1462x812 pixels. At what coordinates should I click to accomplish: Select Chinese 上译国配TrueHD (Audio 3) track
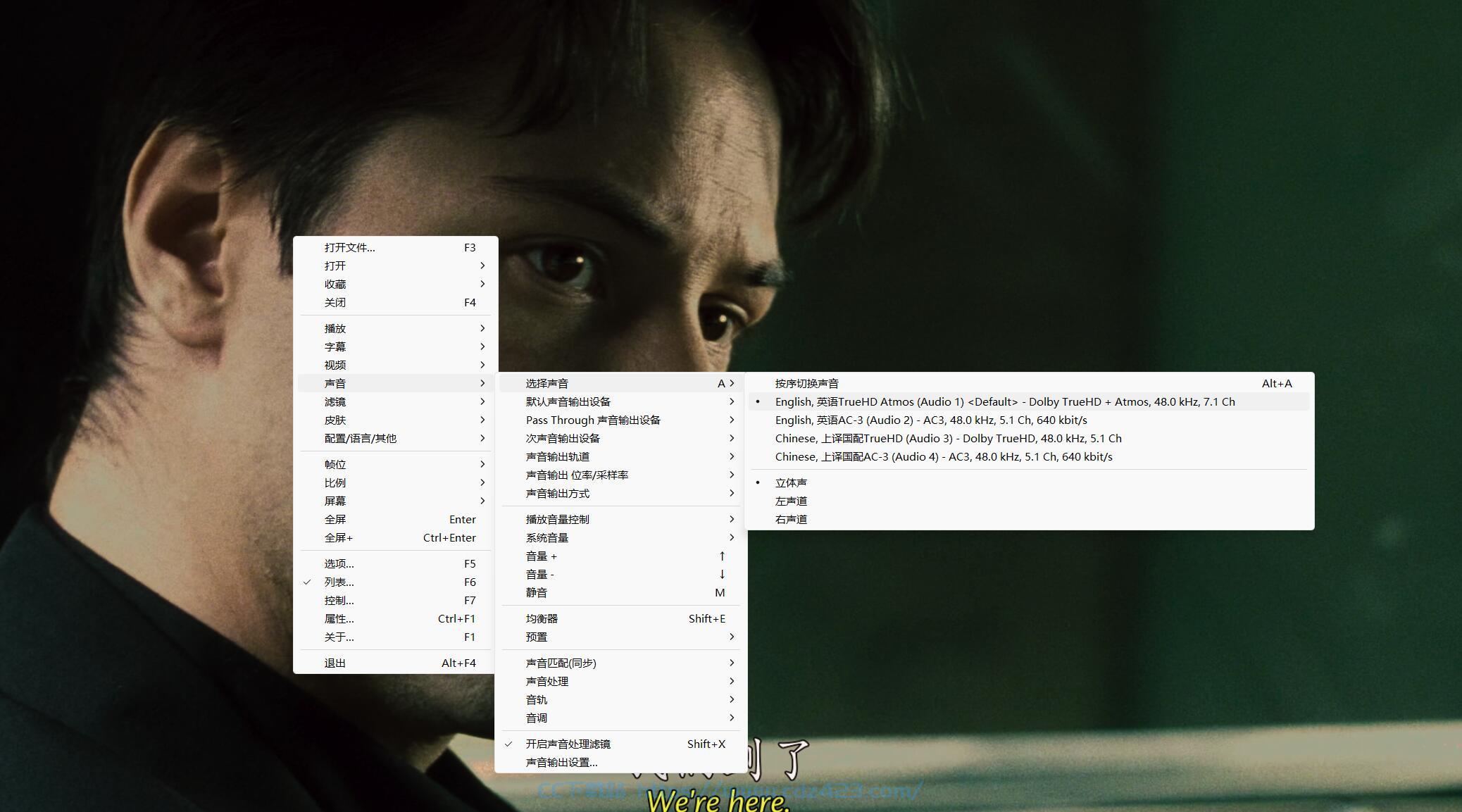pos(1030,438)
